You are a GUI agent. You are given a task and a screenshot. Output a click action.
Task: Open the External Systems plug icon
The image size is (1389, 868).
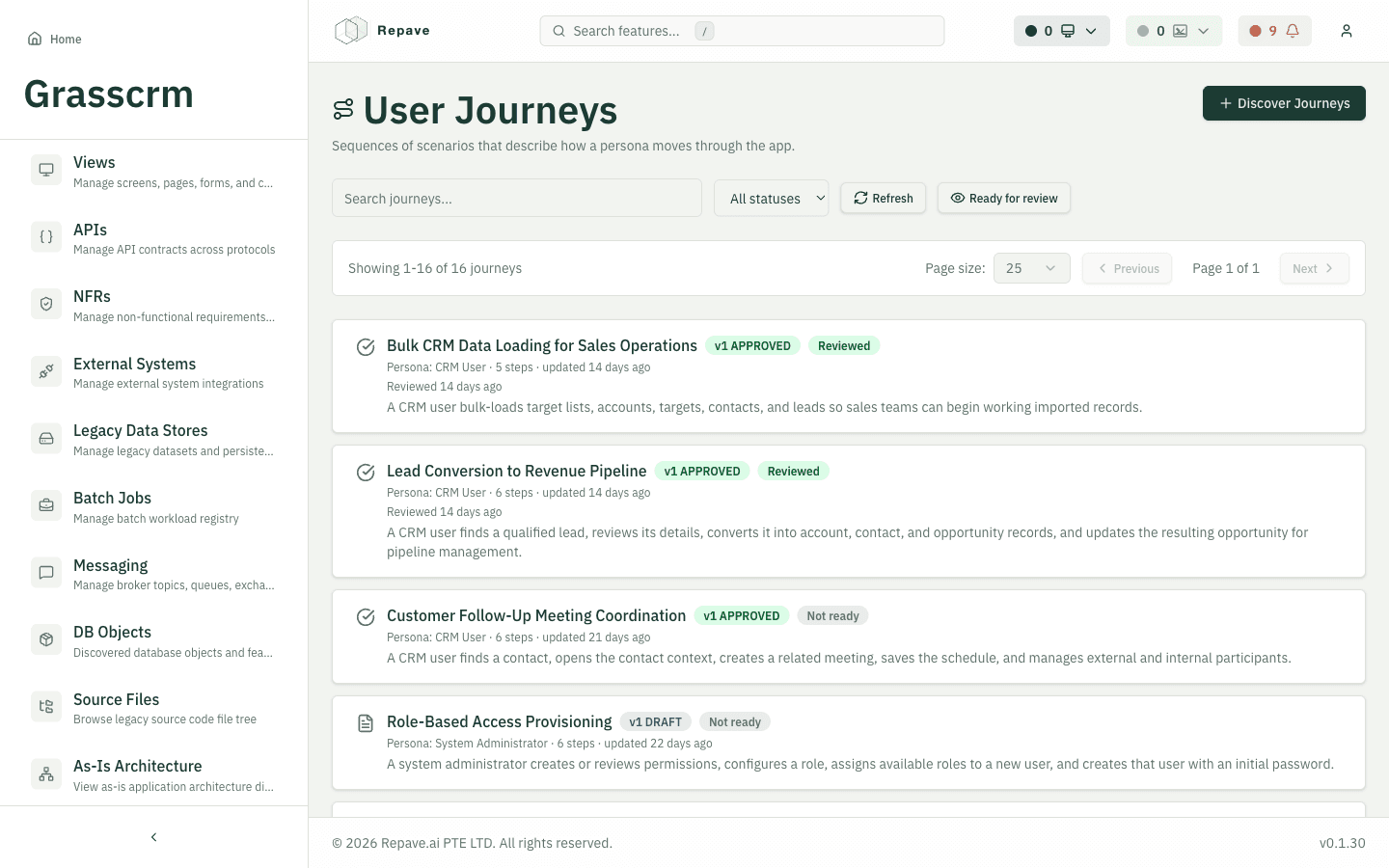tap(46, 371)
